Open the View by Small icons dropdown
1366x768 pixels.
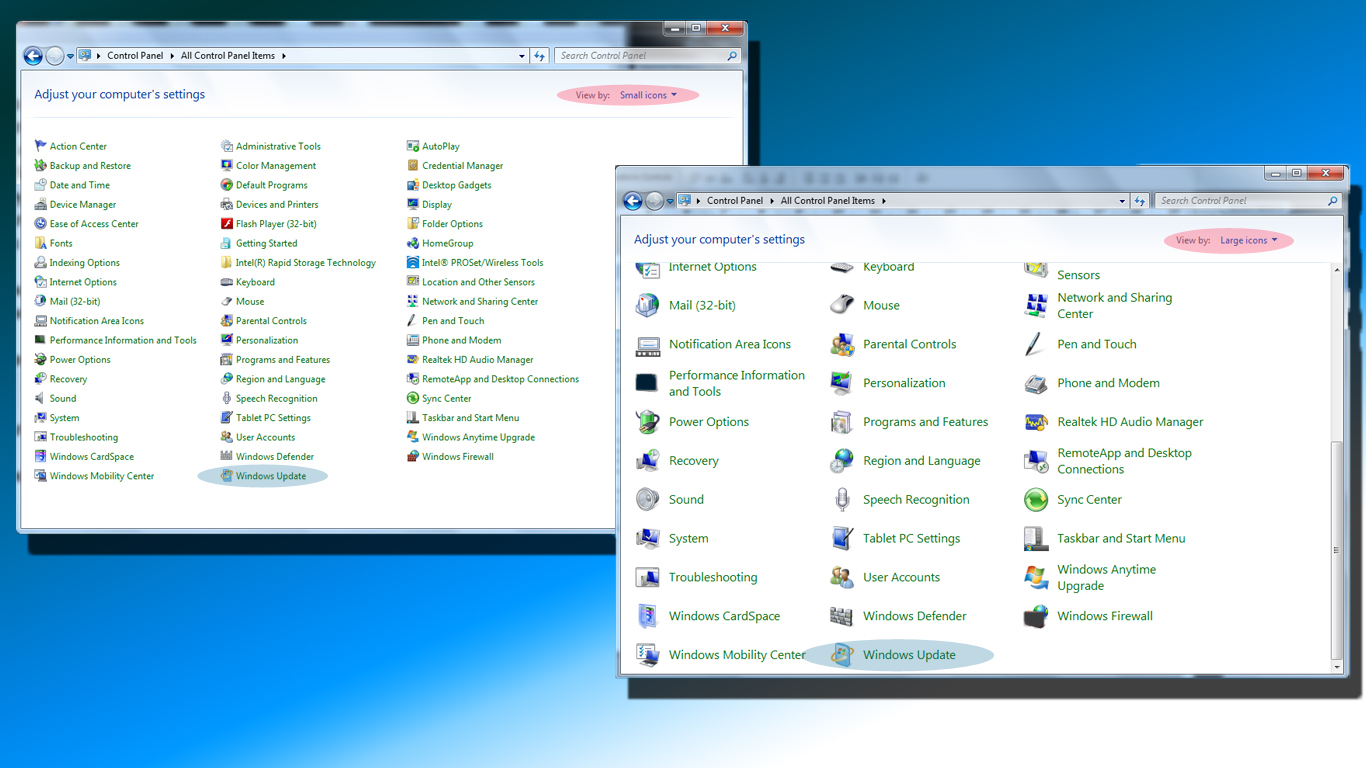tap(648, 95)
